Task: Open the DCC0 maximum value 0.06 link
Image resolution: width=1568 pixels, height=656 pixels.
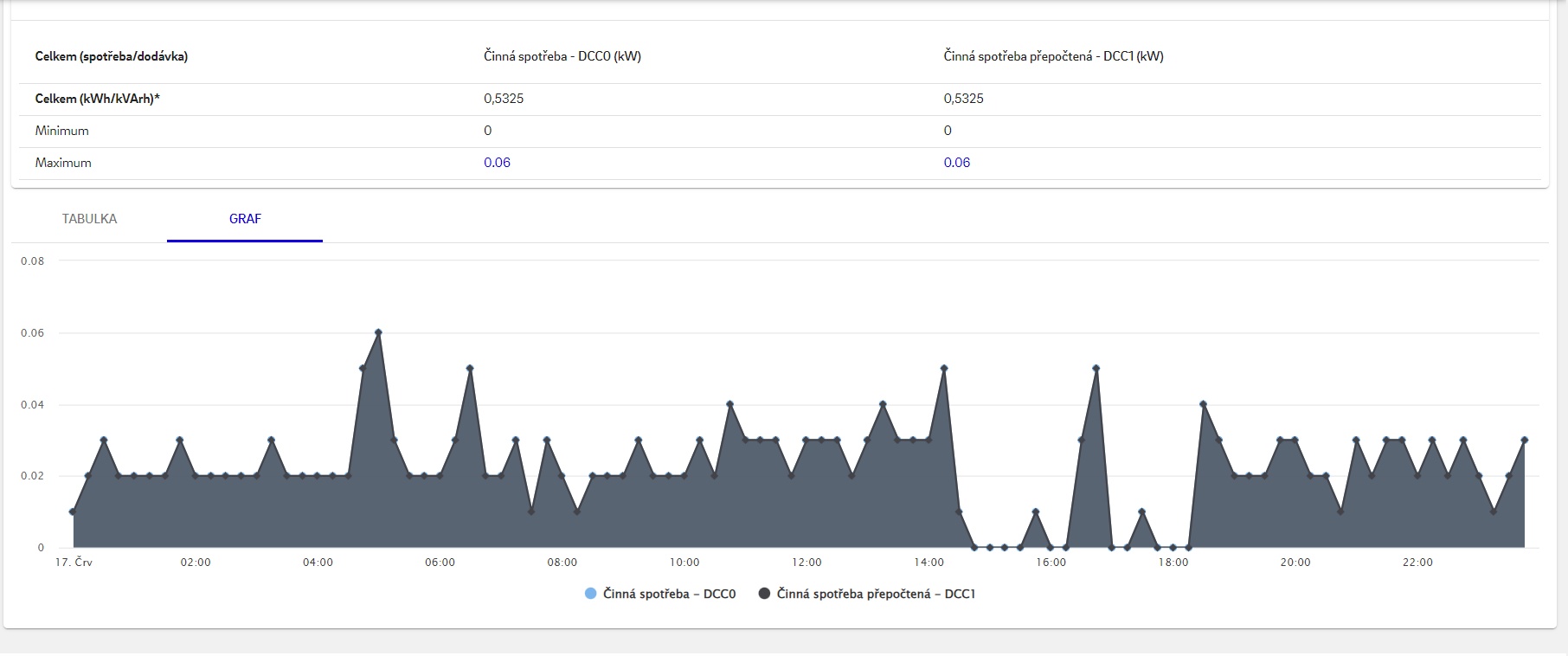Action: (497, 163)
